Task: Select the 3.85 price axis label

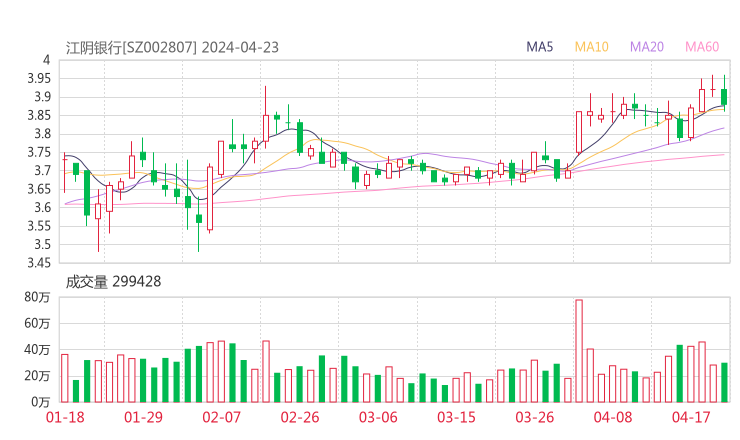Action: [x=39, y=115]
